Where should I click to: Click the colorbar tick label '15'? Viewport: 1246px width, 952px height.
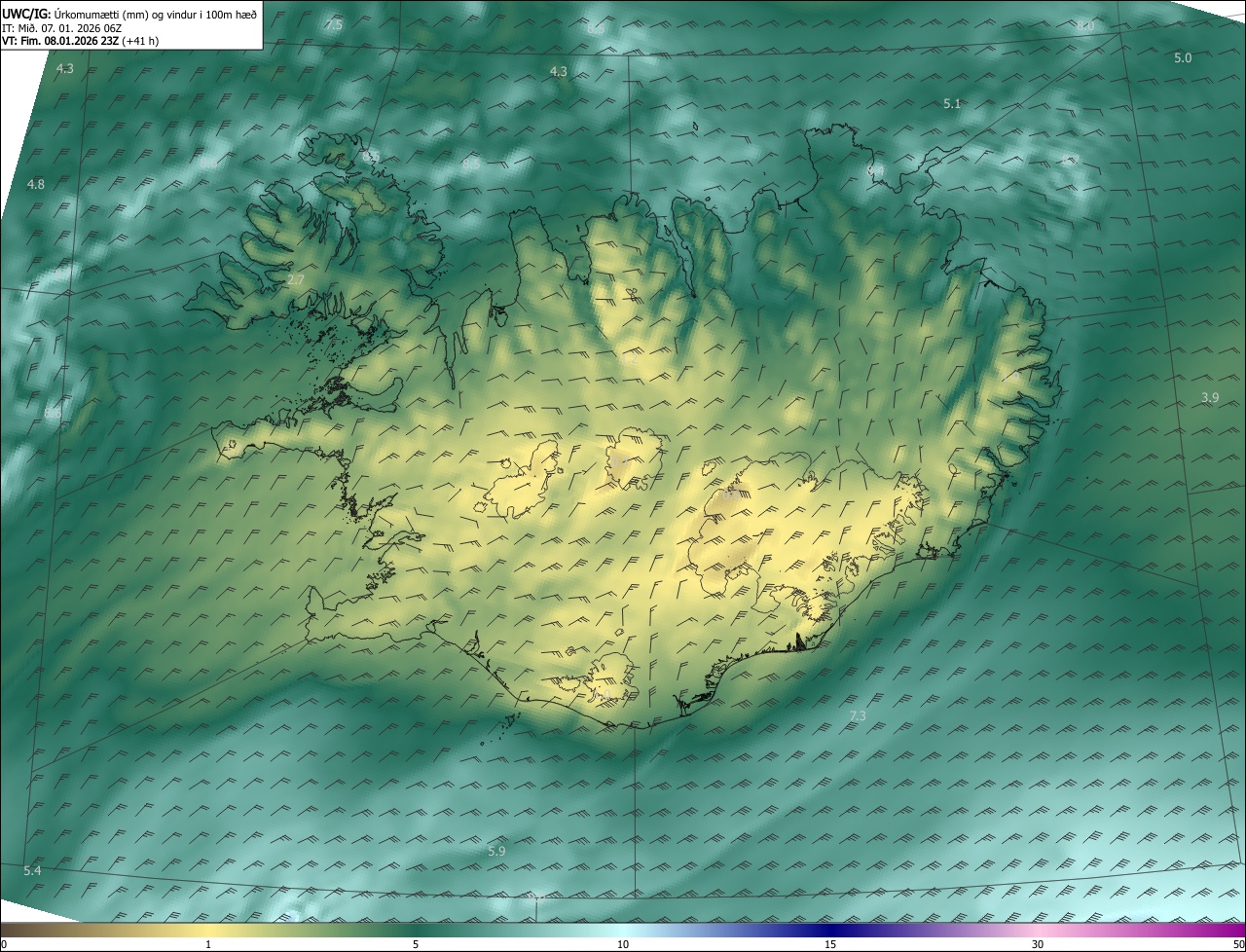(830, 945)
